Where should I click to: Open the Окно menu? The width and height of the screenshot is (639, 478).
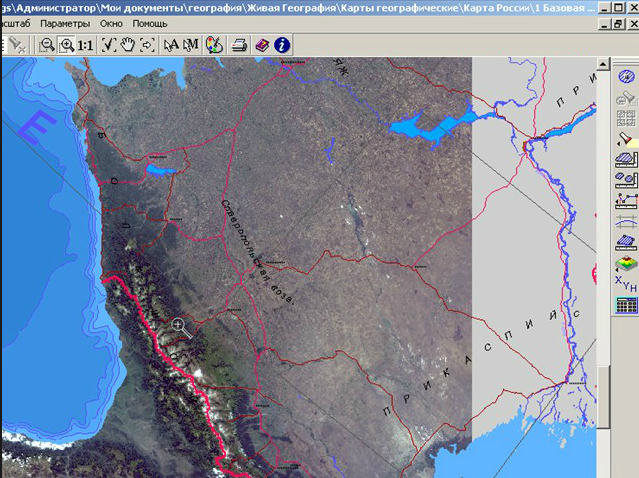[112, 23]
